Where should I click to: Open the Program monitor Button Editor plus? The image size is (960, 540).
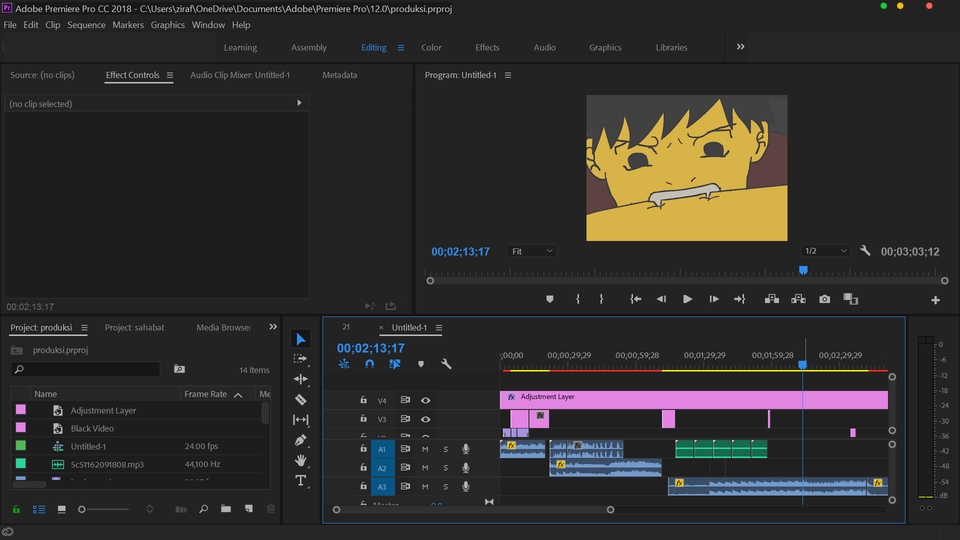(x=936, y=300)
